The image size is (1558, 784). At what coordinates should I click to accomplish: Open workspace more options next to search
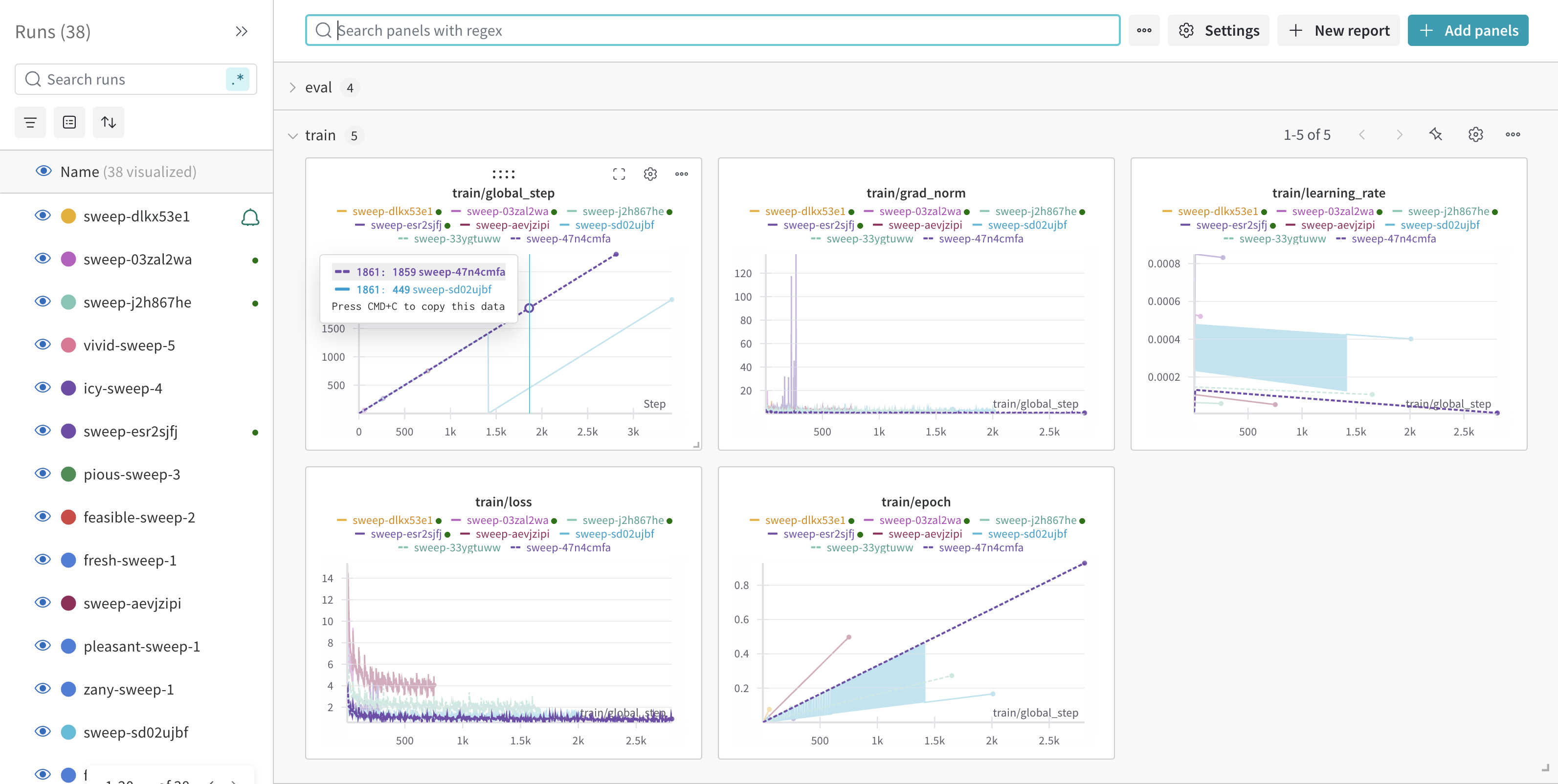tap(1144, 30)
